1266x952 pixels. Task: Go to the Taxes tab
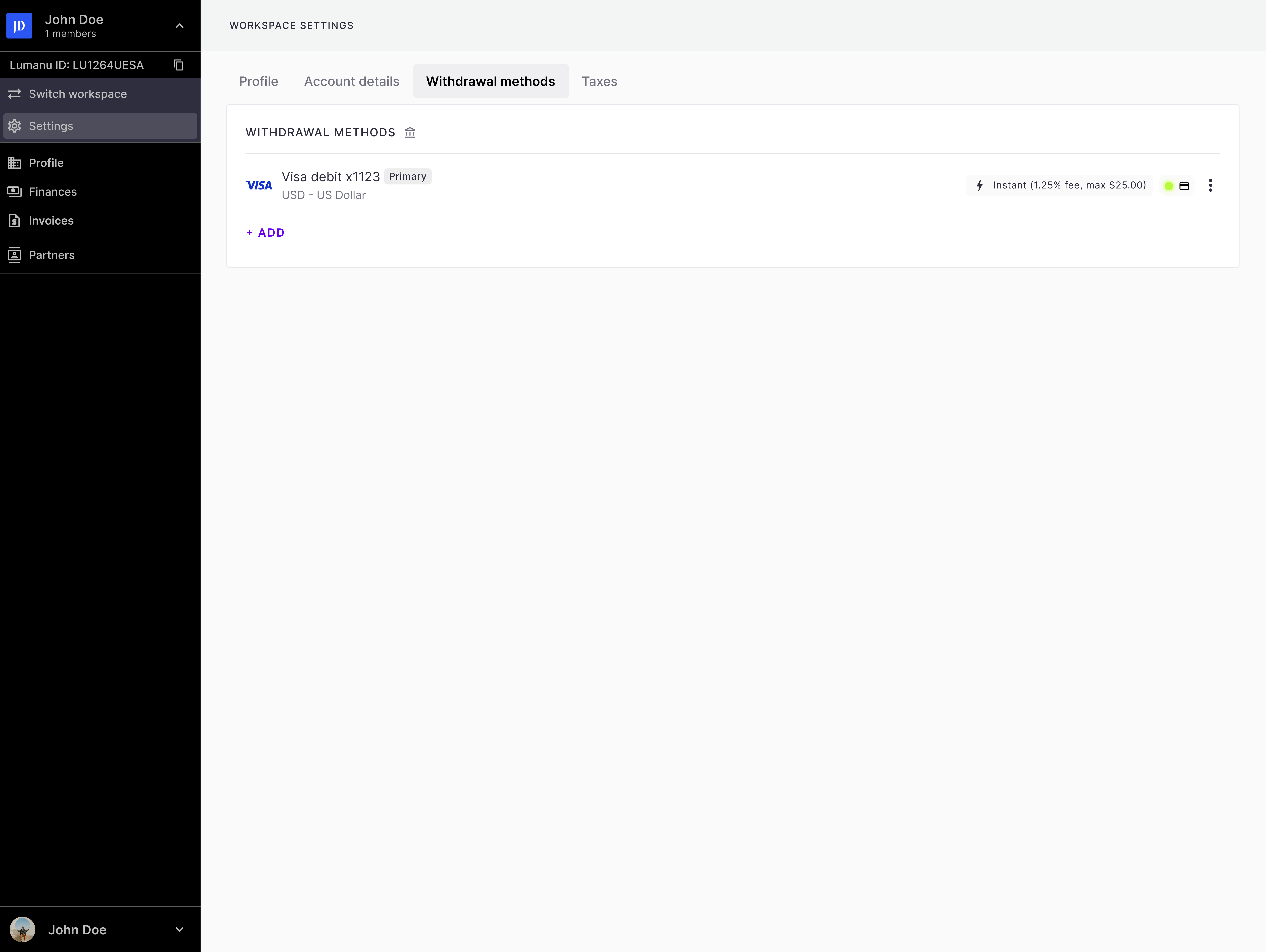599,81
